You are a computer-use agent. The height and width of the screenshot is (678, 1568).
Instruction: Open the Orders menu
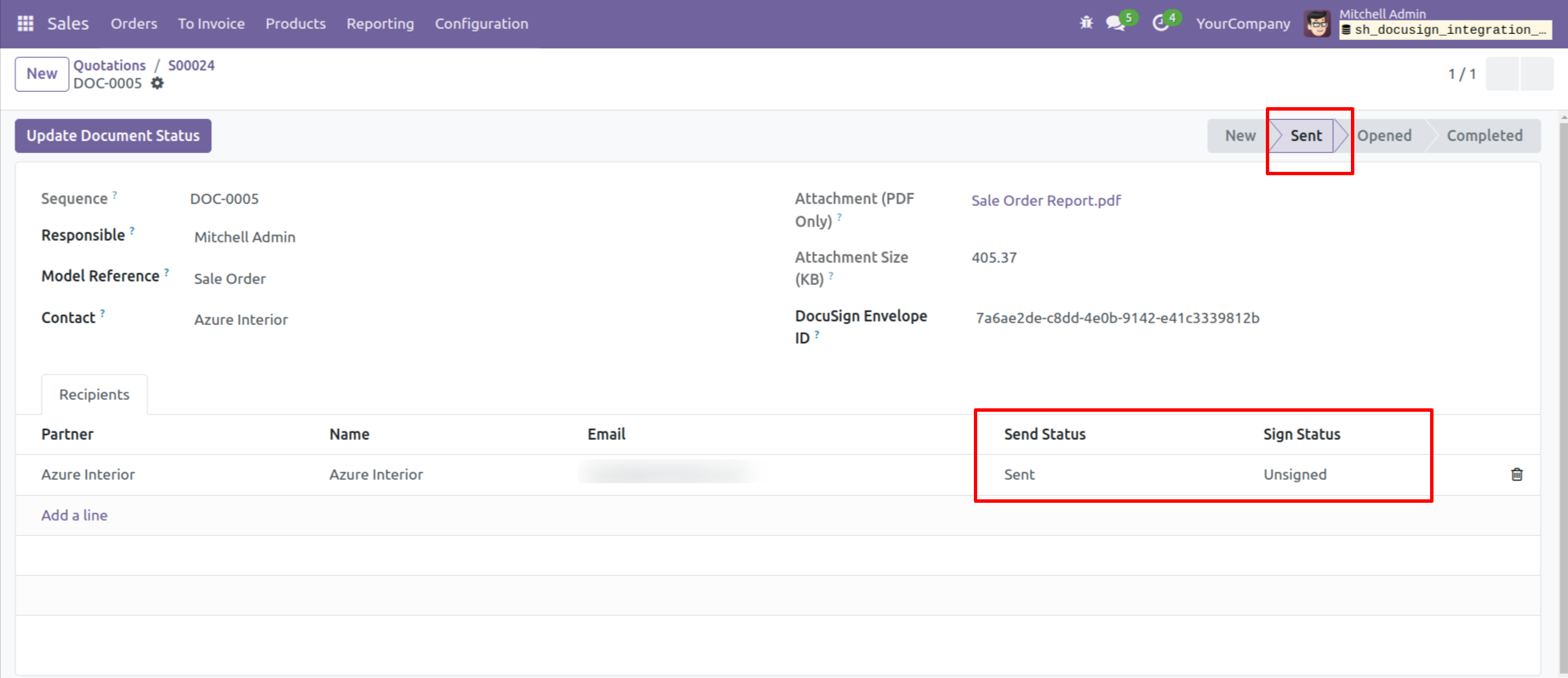134,24
